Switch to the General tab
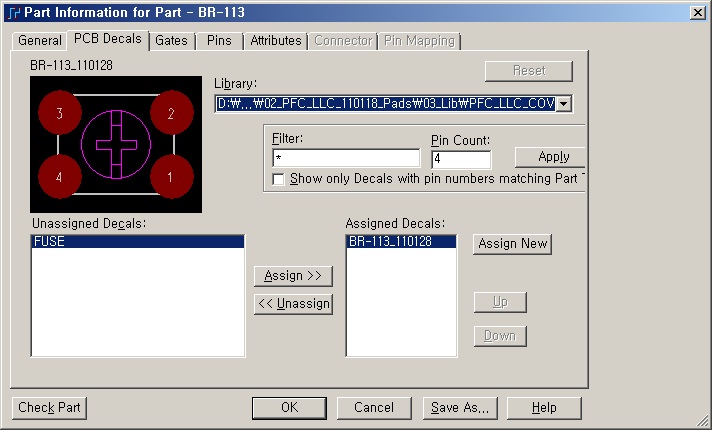712x430 pixels. (x=40, y=41)
